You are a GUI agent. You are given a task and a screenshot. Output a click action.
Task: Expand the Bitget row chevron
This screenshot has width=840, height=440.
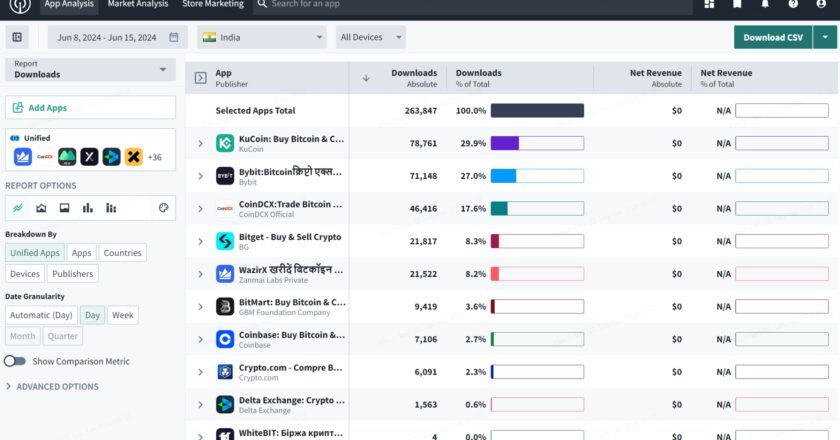(x=200, y=241)
